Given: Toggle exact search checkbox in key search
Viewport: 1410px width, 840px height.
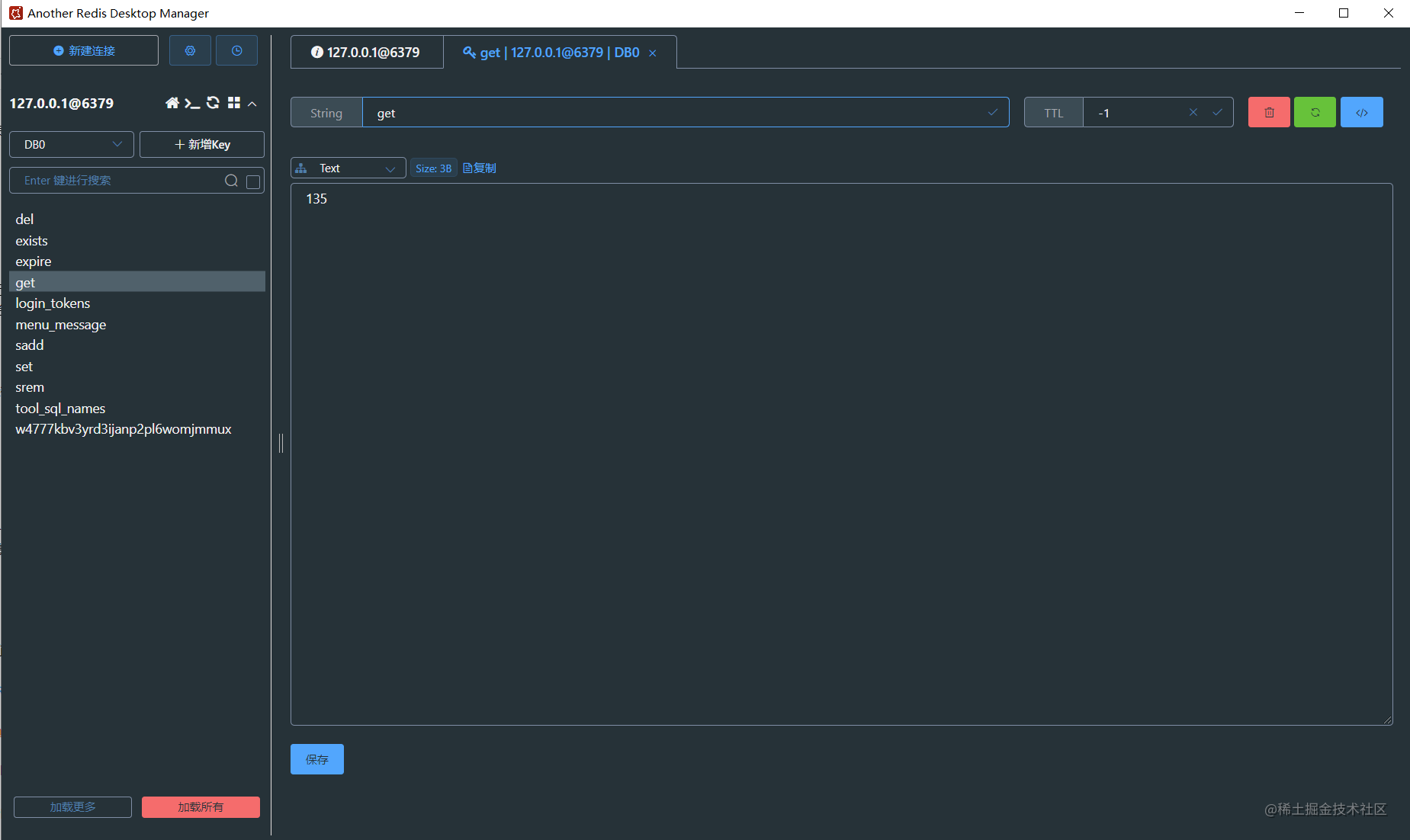Looking at the screenshot, I should (253, 181).
